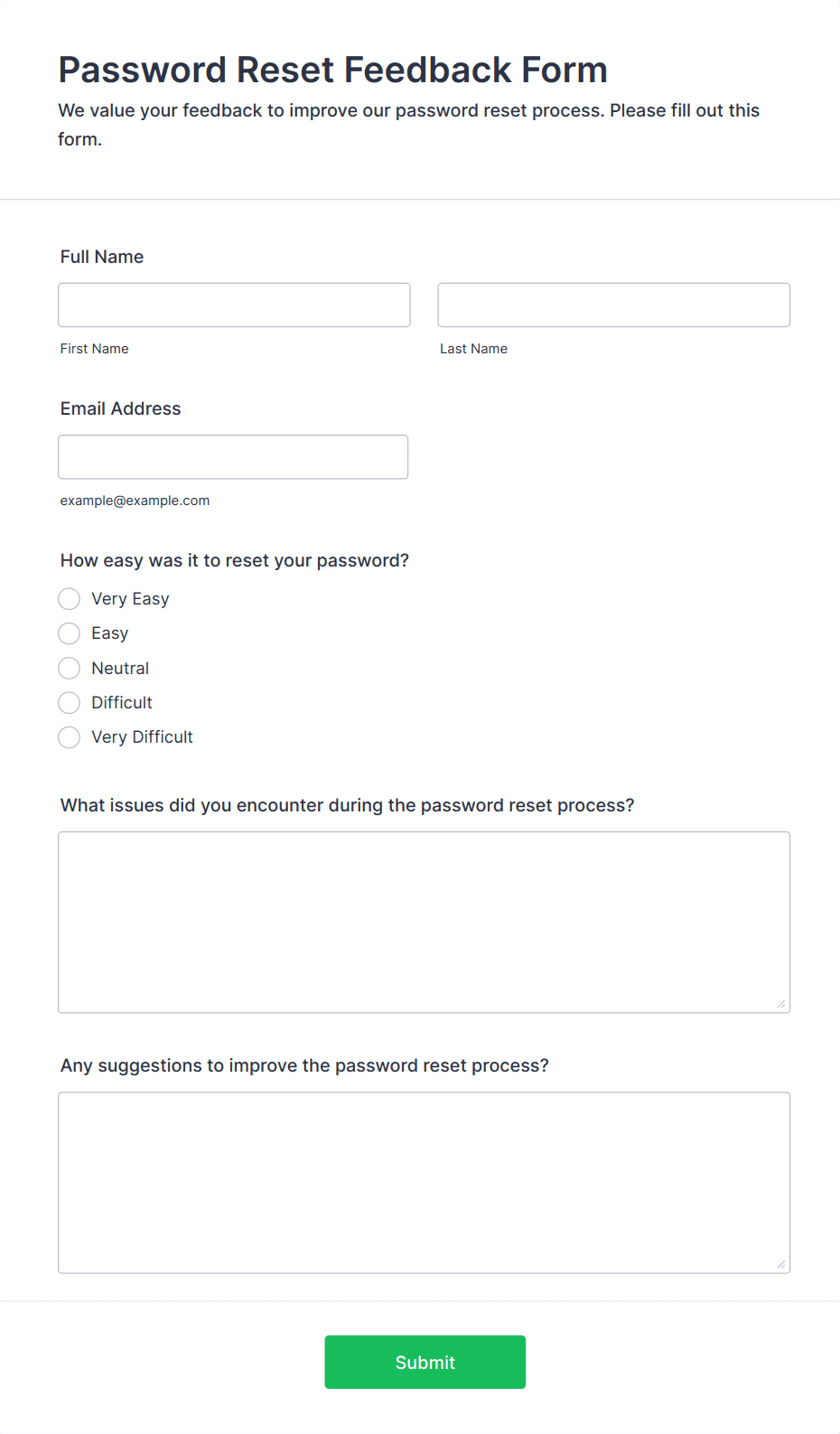Pick the Difficult radio option
The image size is (840, 1434).
click(x=69, y=703)
